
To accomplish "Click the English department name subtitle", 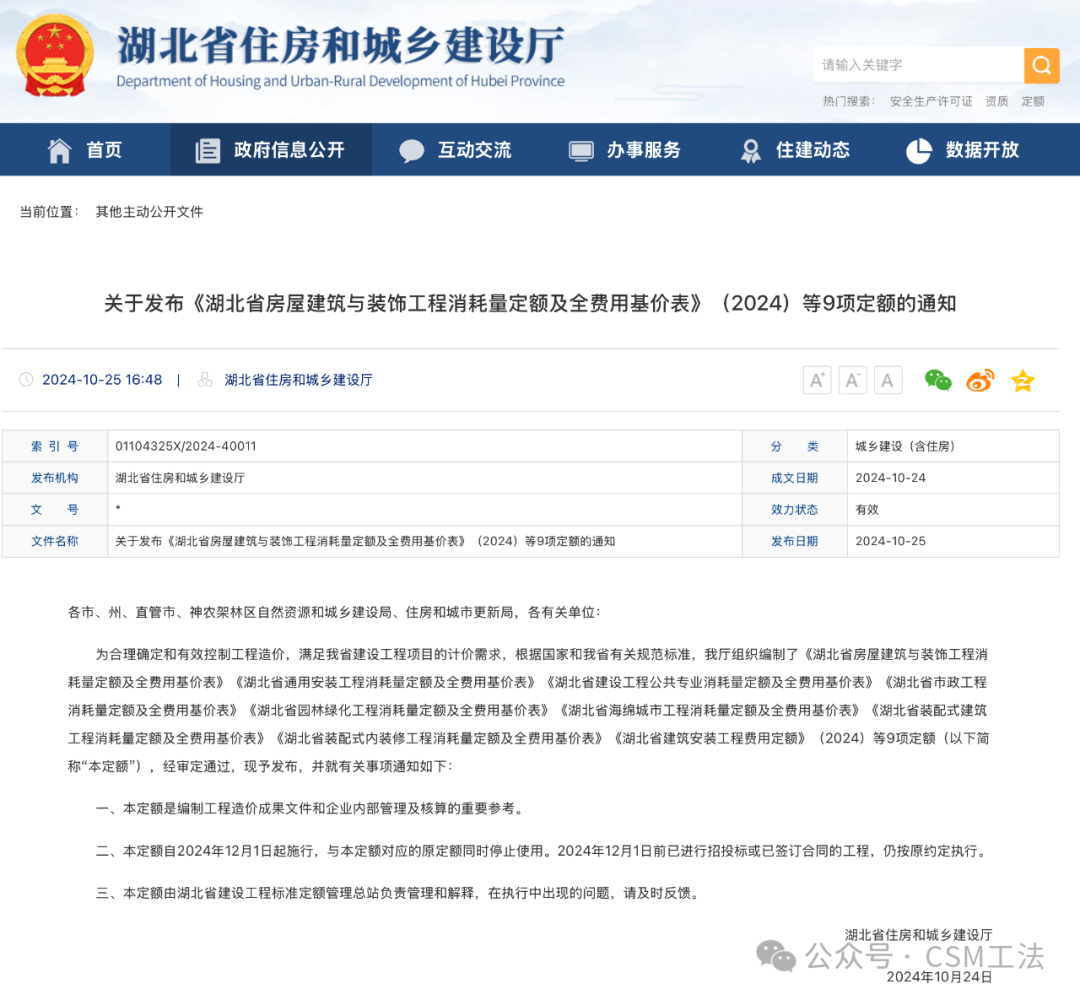I will coord(340,81).
